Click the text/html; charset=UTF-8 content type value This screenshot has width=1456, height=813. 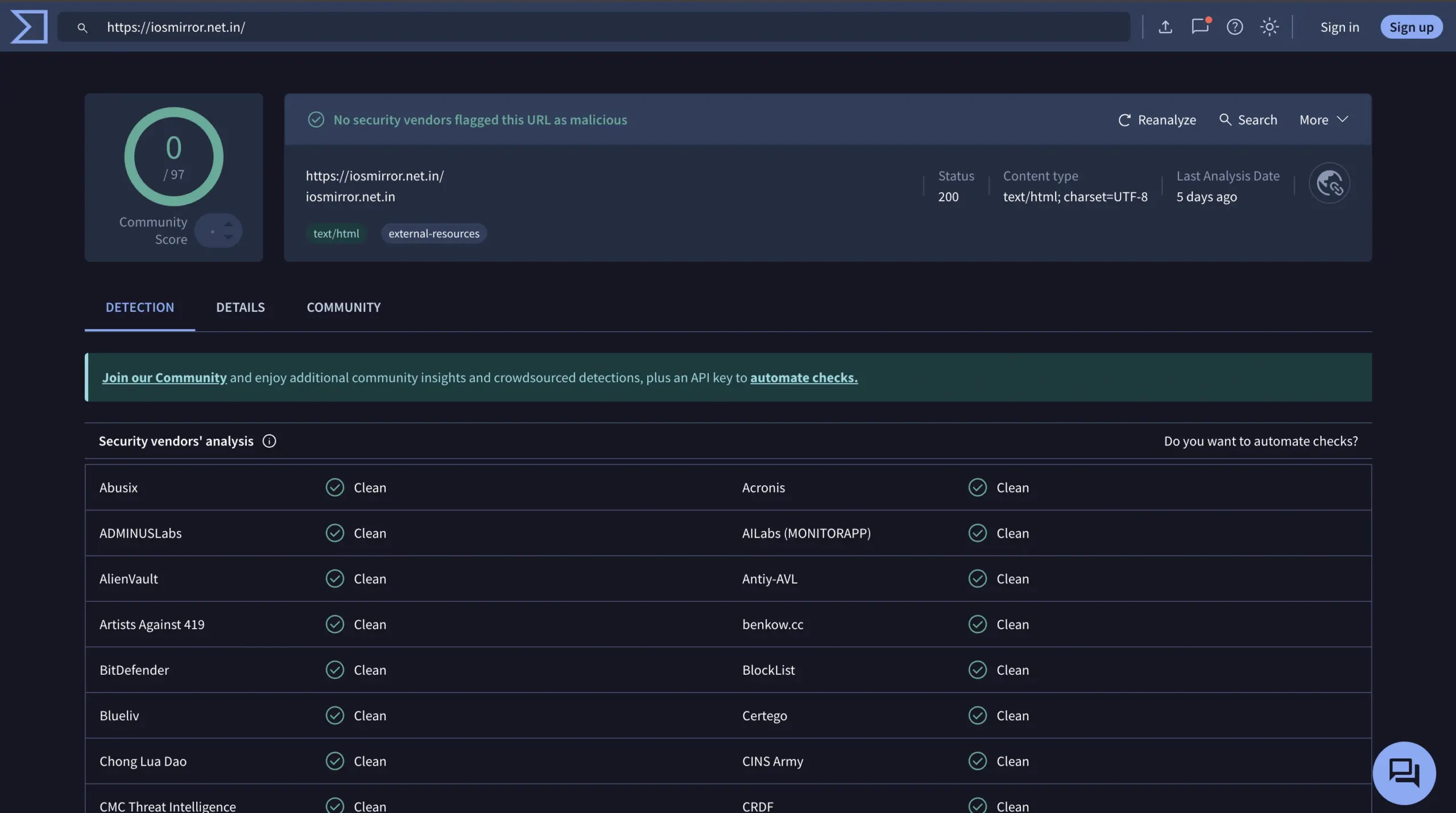coord(1075,197)
